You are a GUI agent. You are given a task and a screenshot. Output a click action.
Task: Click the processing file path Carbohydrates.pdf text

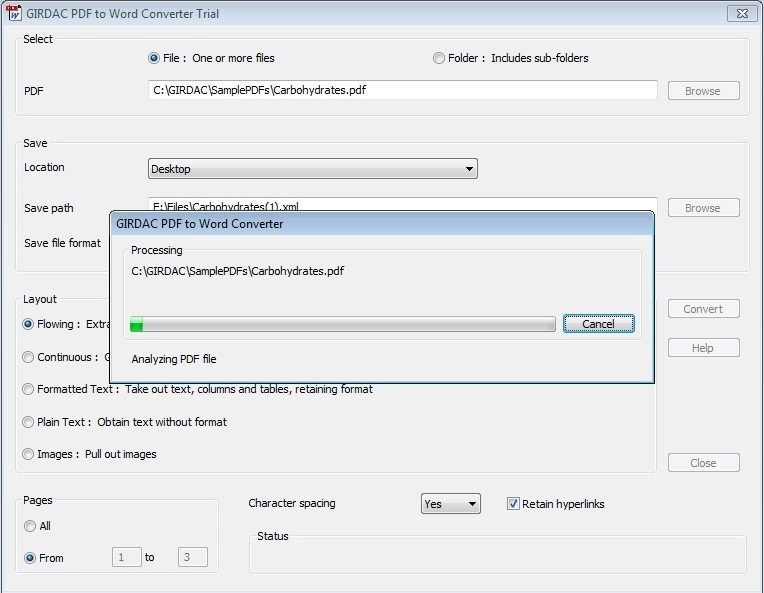[x=237, y=271]
